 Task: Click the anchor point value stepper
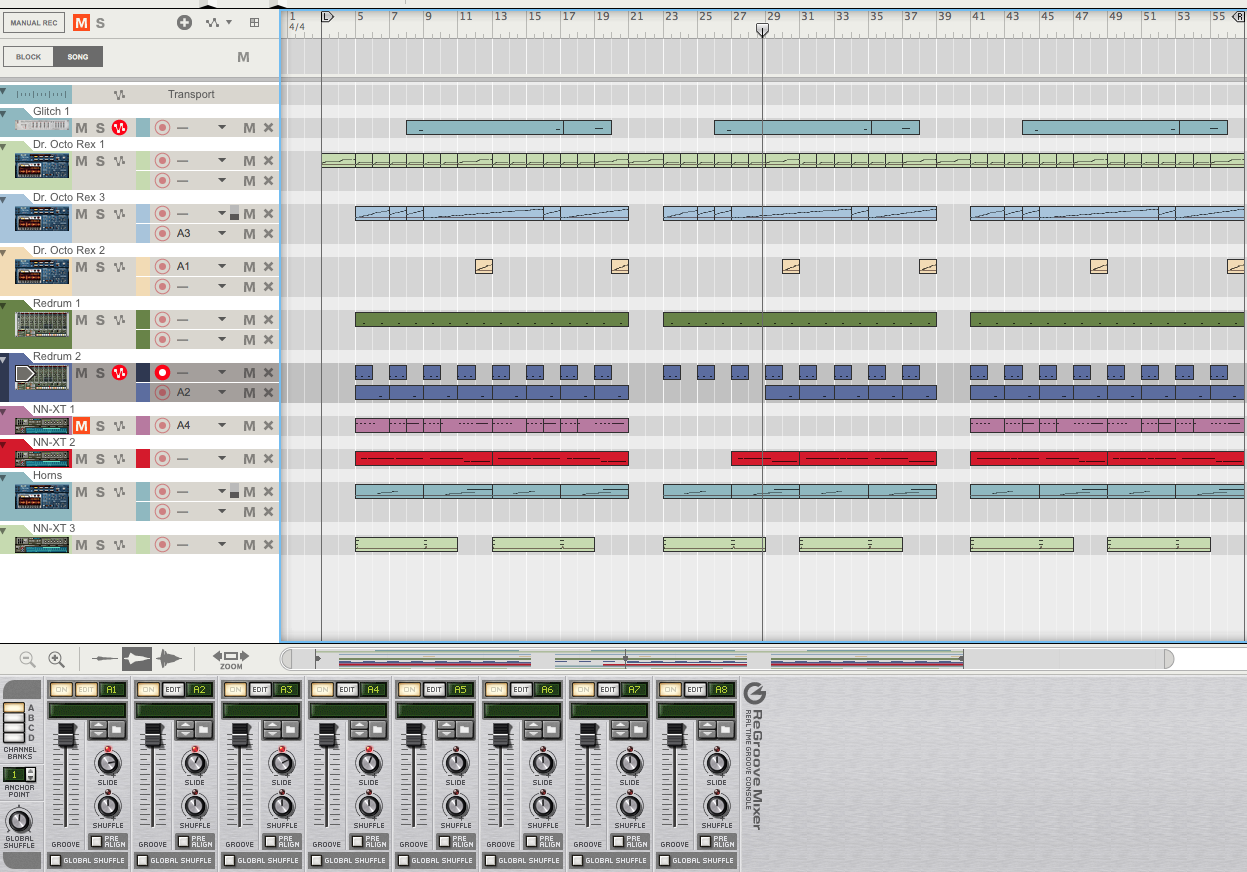pyautogui.click(x=31, y=774)
